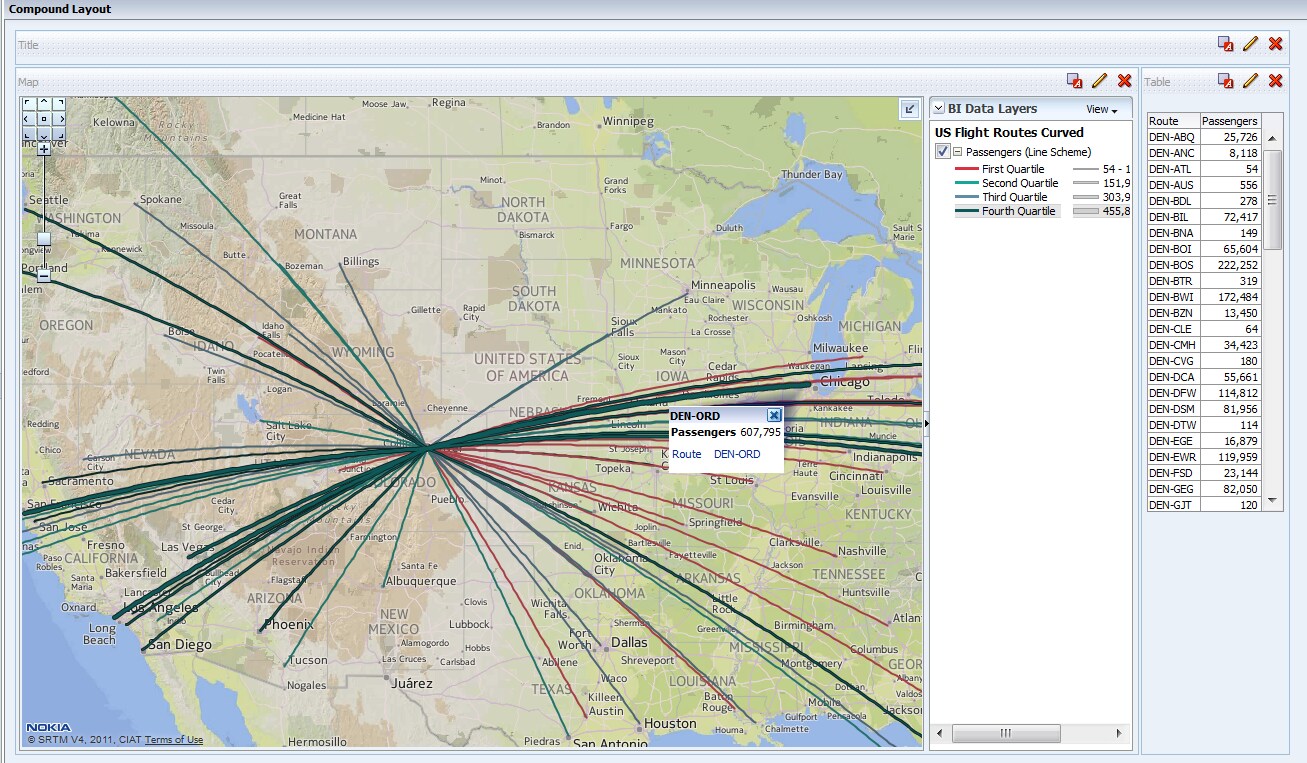Edit the Title view with pencil icon
1307x763 pixels.
coord(1251,44)
